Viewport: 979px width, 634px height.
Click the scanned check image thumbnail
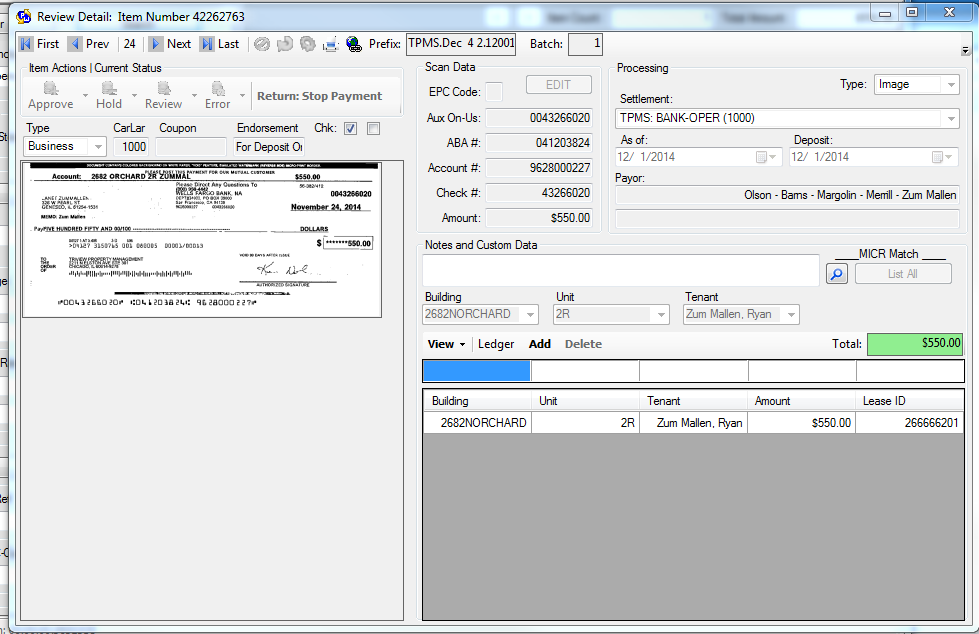201,240
